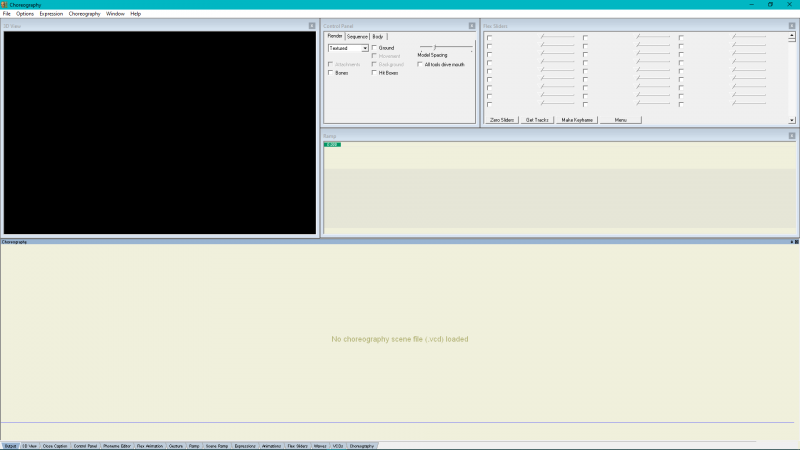The width and height of the screenshot is (800, 450).
Task: Select the Phoneme Editor bottom tab
Action: point(117,446)
